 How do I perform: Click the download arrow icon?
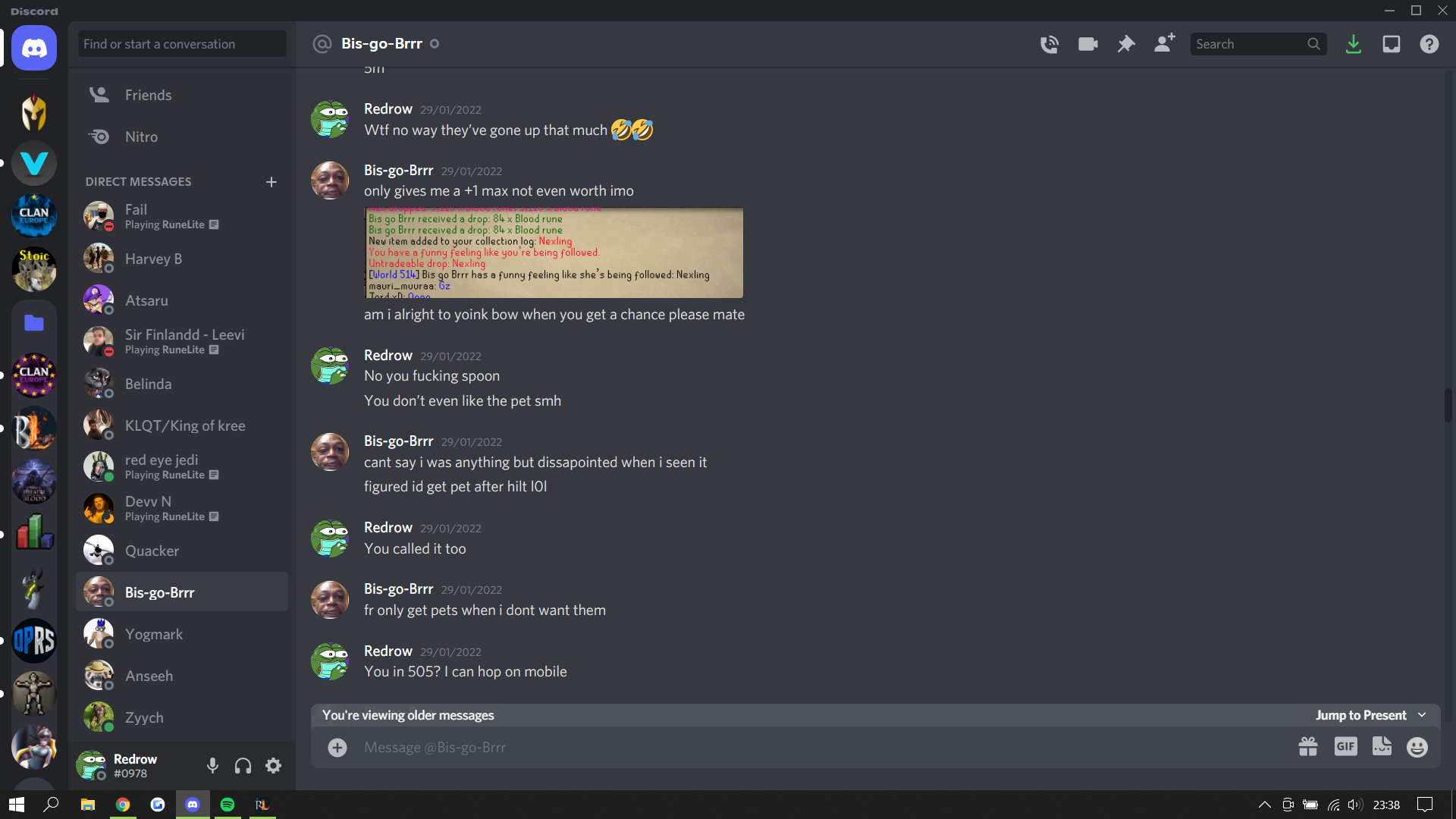pyautogui.click(x=1355, y=44)
